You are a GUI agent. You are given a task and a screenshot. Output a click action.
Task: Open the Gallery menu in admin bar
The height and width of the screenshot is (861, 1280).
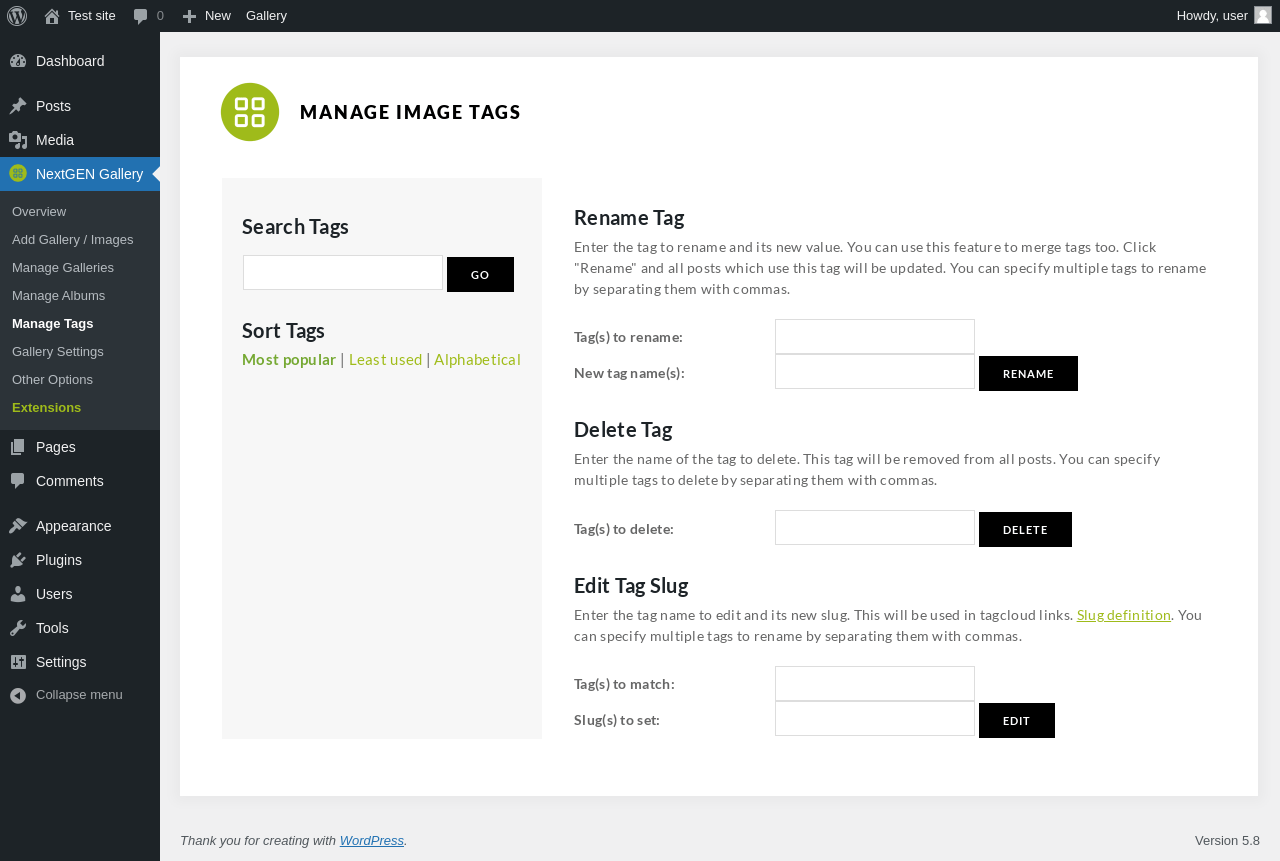click(266, 16)
